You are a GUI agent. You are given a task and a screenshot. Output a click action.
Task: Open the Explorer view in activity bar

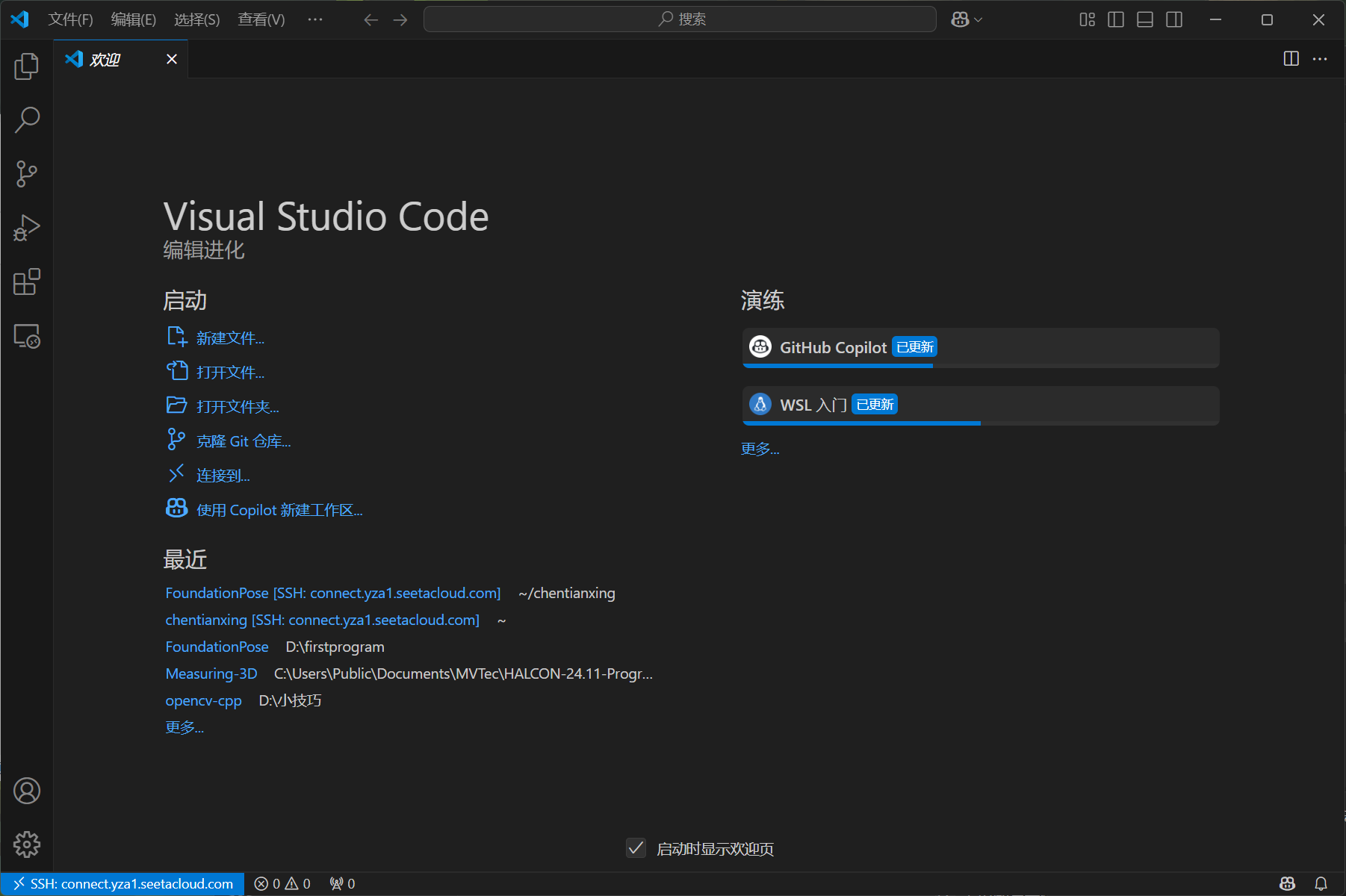tap(27, 66)
